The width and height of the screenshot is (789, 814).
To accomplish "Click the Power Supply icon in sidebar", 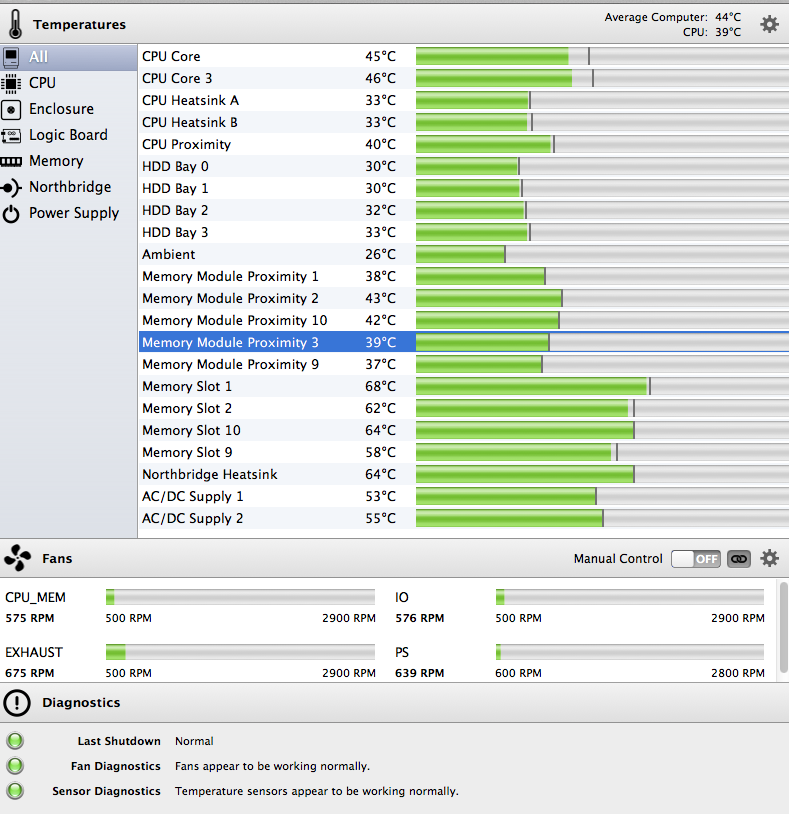I will pos(11,213).
